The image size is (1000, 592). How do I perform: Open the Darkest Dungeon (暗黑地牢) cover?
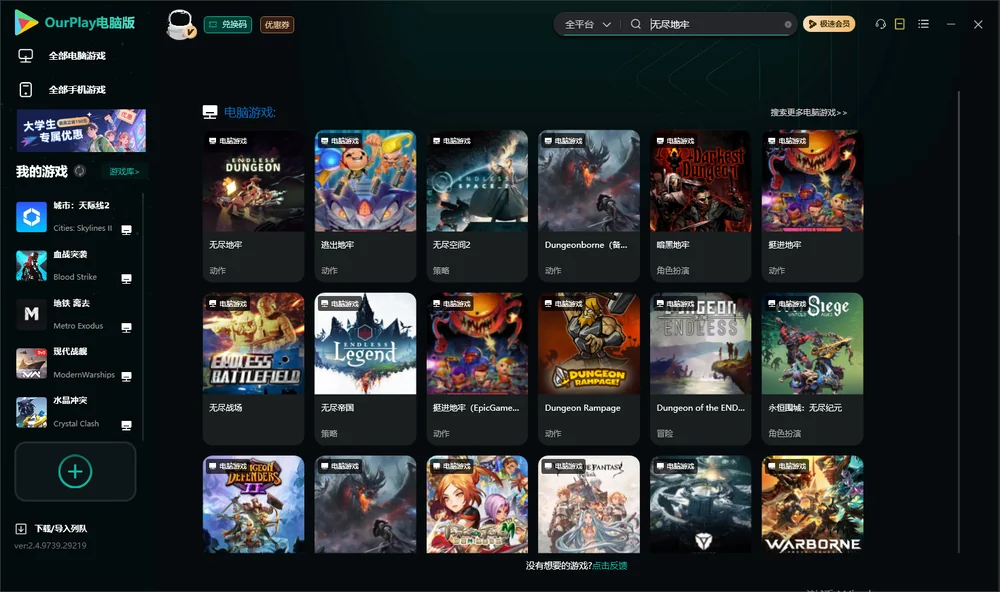click(701, 181)
